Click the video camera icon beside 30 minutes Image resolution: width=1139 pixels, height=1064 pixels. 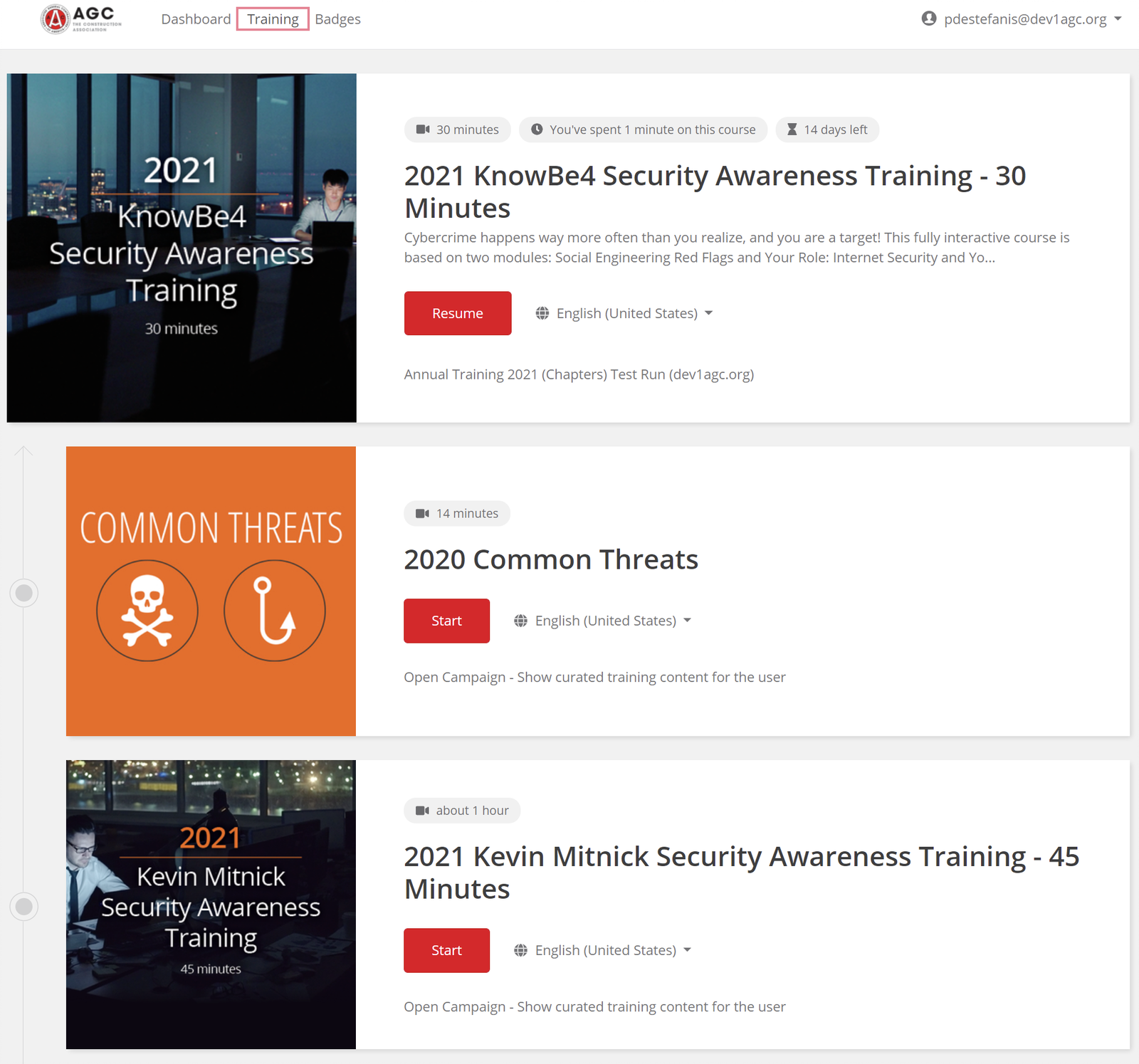(423, 130)
